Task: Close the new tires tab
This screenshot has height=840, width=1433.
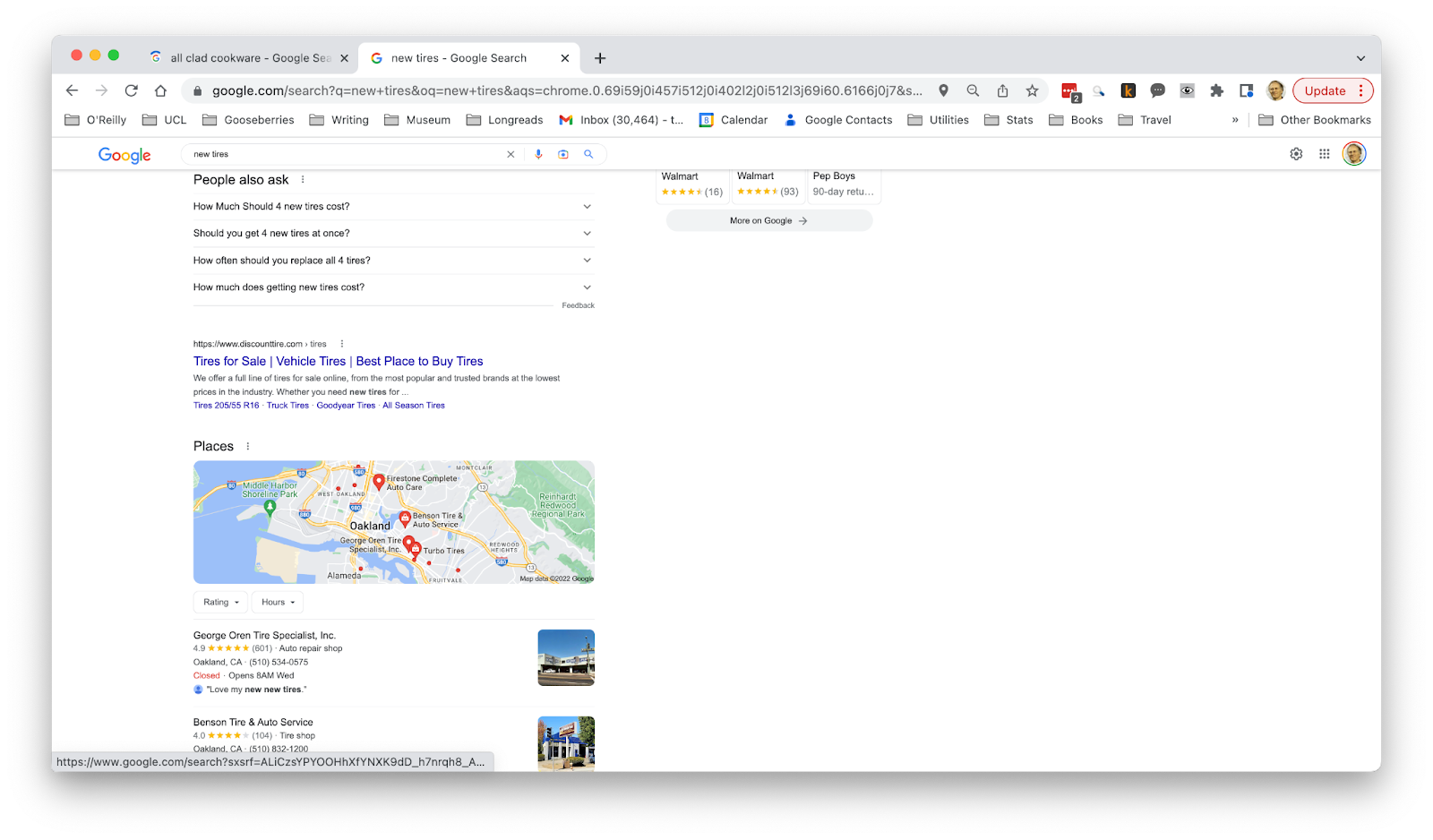Action: (564, 58)
